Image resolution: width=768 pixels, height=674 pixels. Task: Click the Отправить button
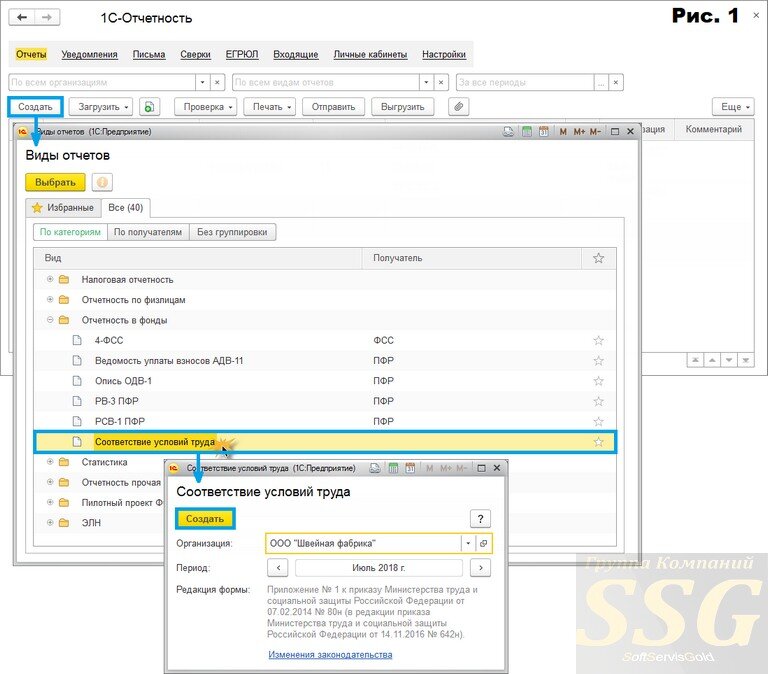(334, 107)
